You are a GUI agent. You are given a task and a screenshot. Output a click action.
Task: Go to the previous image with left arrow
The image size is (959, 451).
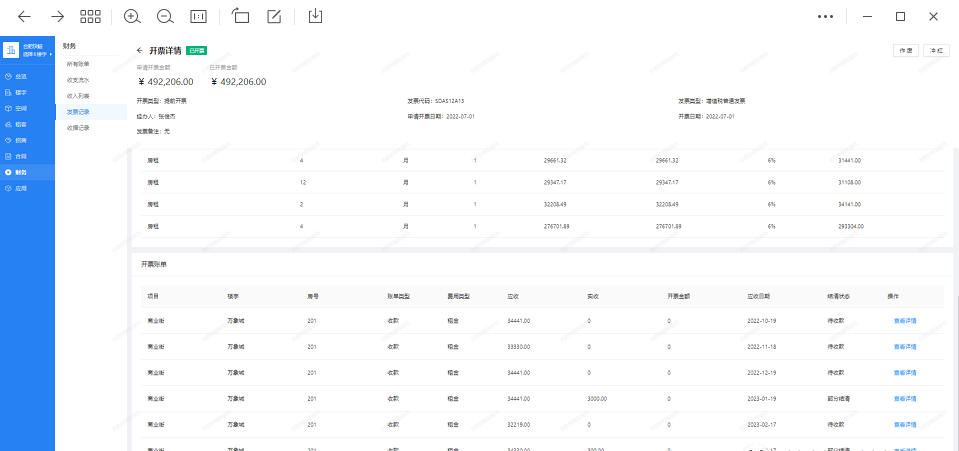24,16
